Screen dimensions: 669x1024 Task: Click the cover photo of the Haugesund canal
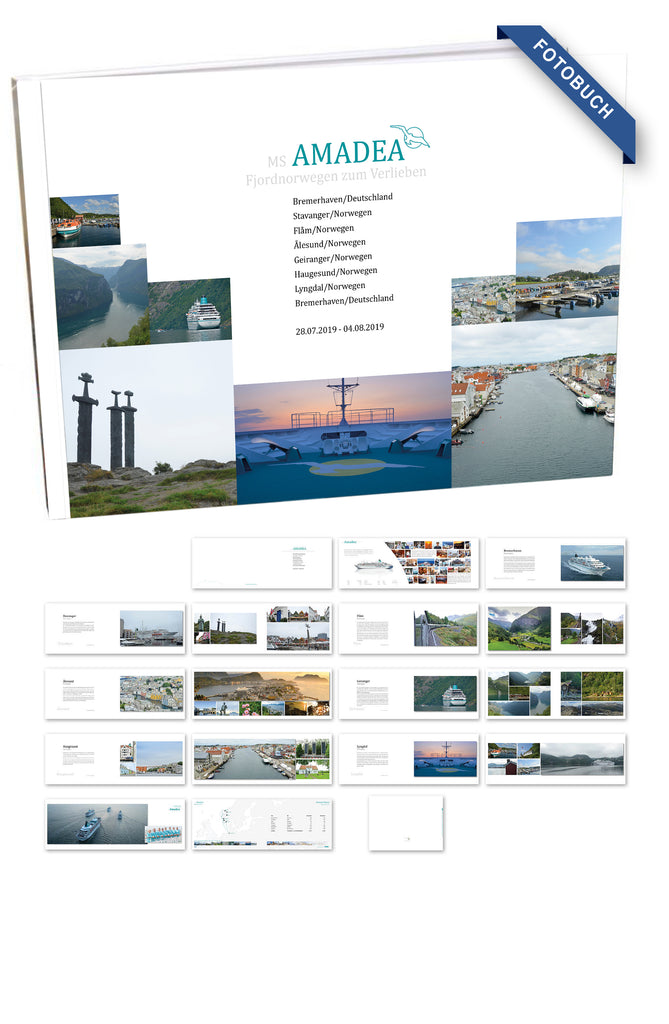[534, 402]
